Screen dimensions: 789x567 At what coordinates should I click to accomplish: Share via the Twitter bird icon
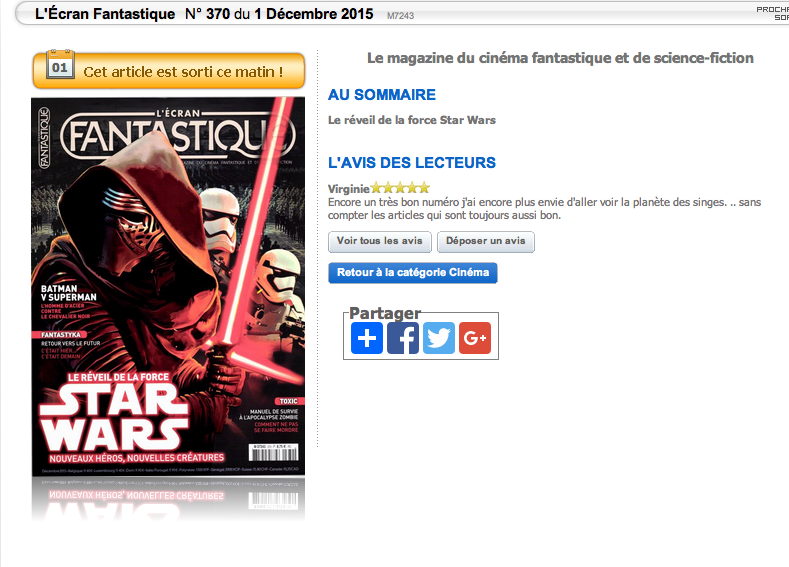click(x=439, y=338)
